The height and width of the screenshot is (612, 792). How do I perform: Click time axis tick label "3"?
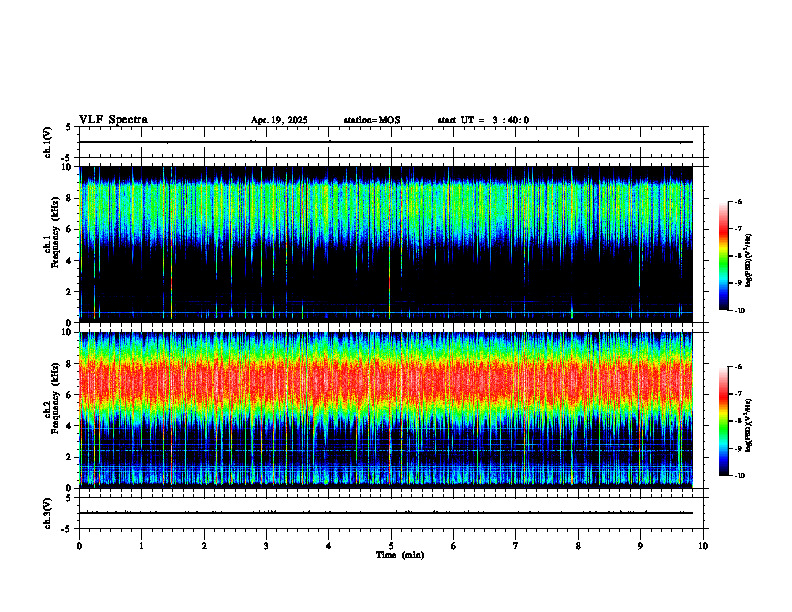click(266, 546)
